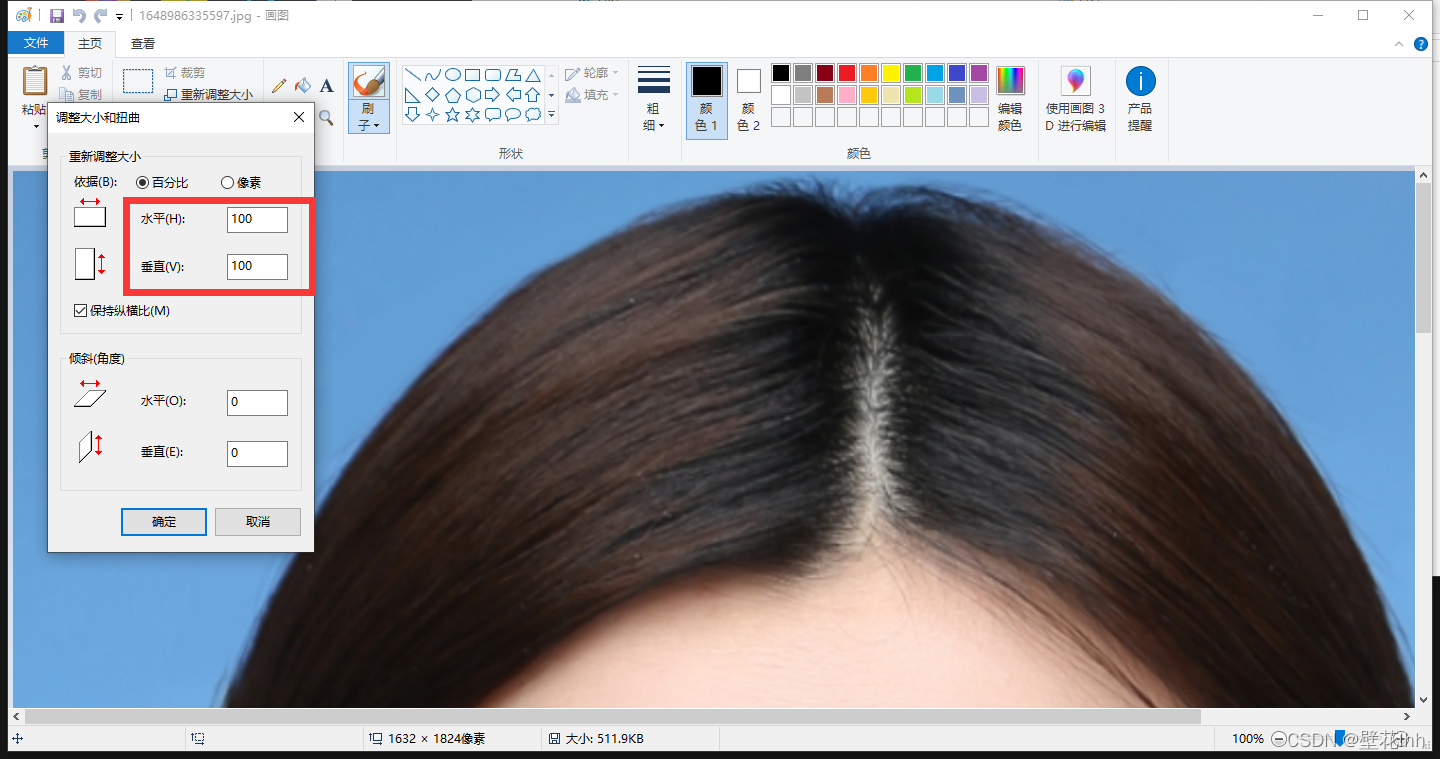Viewport: 1440px width, 759px height.
Task: Choose the straight Line shape
Action: coord(412,75)
